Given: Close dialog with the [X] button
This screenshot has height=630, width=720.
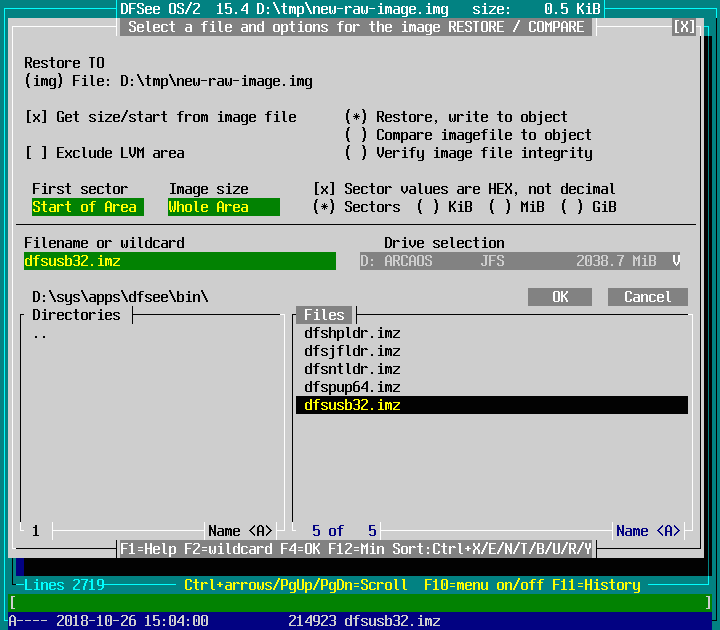Looking at the screenshot, I should click(685, 27).
